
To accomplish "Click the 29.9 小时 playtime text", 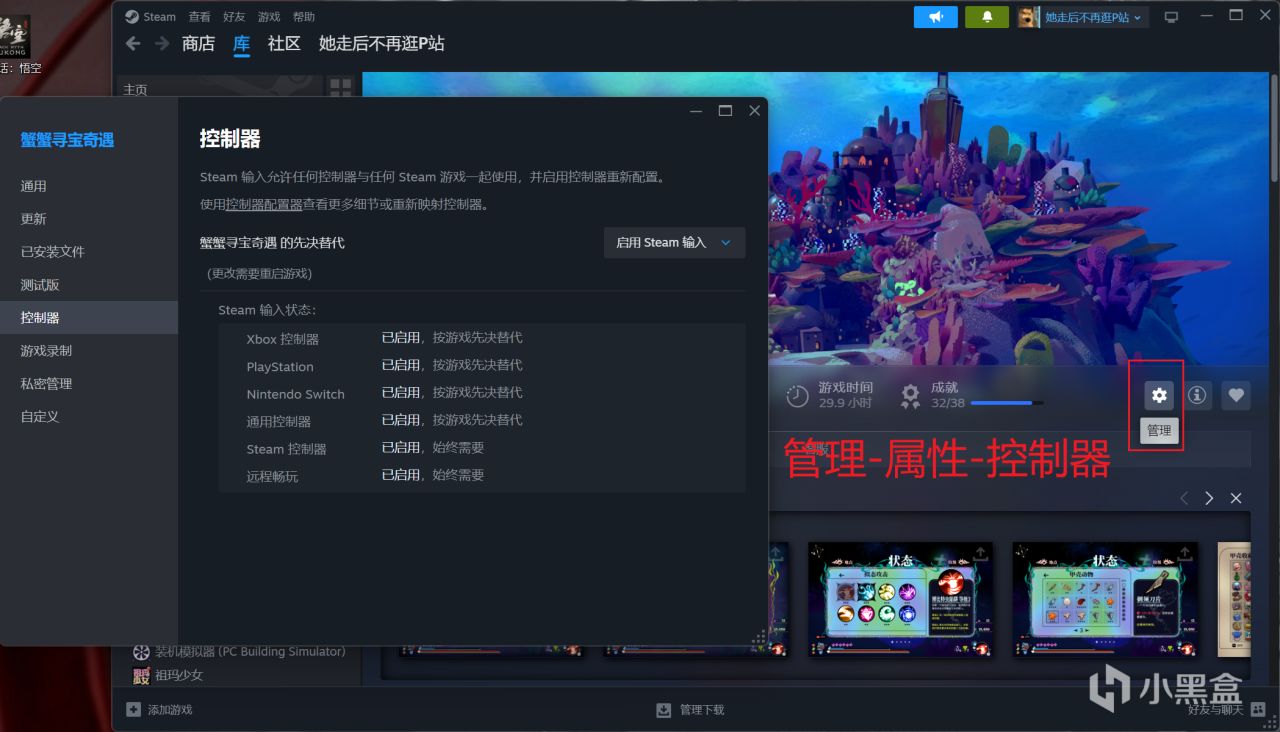I will pyautogui.click(x=845, y=403).
